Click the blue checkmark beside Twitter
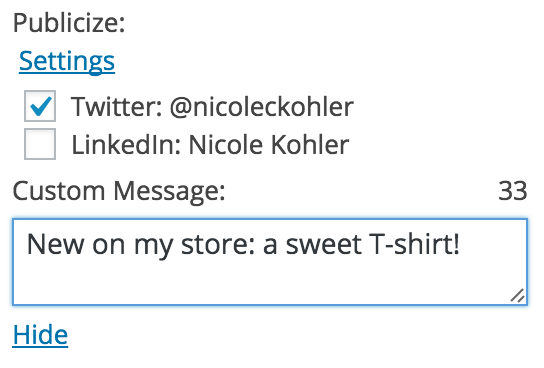544x368 pixels. [x=41, y=106]
